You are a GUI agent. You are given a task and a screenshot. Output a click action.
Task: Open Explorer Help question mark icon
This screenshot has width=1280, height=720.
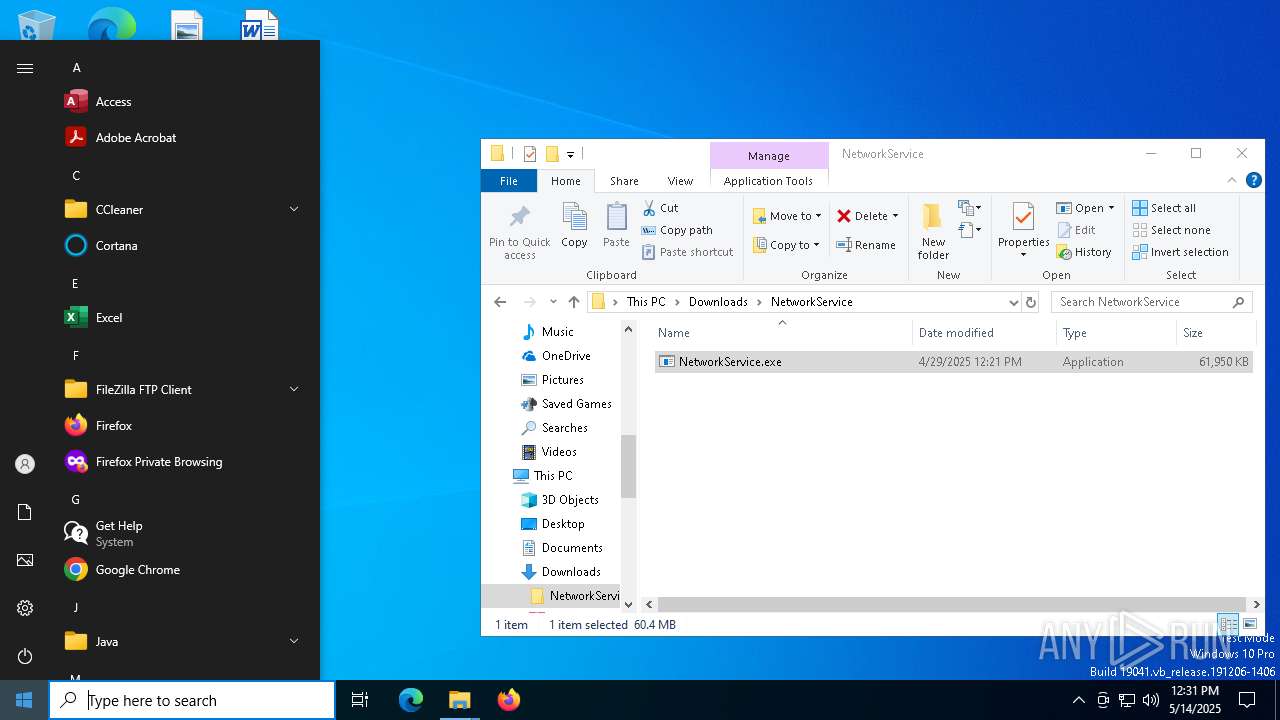coord(1254,181)
